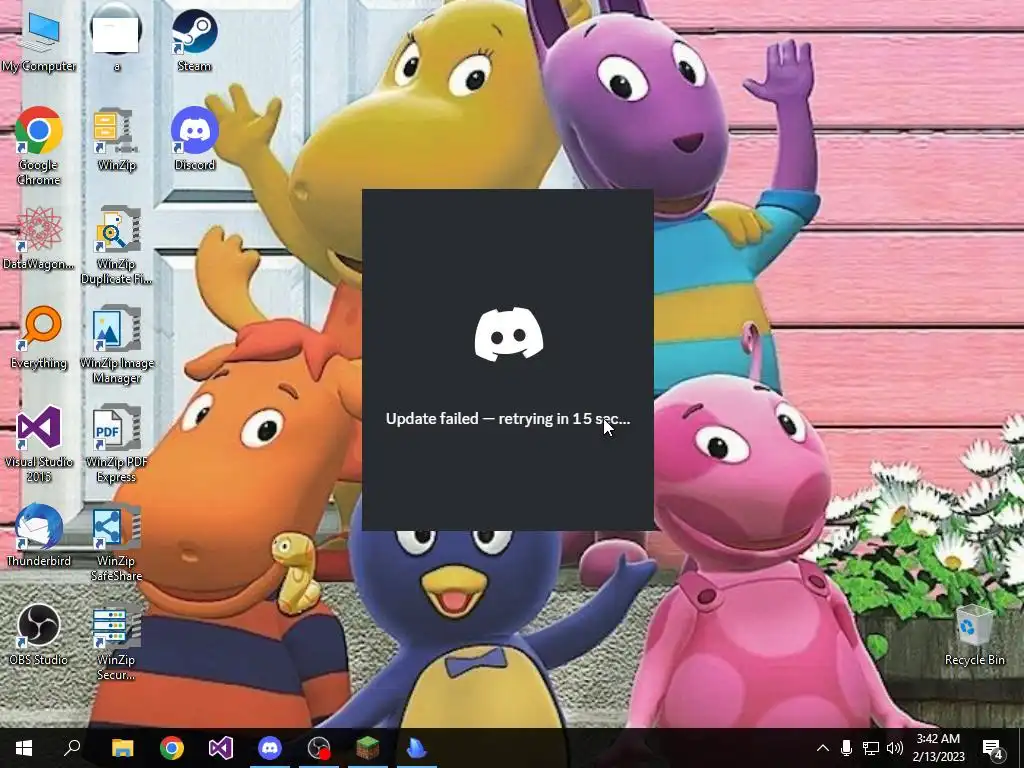Open the My Computer desktop icon

pos(39,40)
